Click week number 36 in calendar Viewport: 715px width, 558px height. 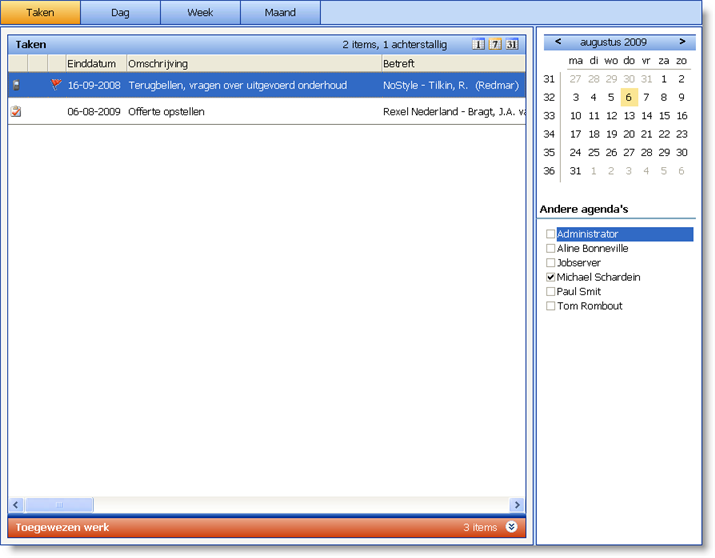(x=549, y=171)
